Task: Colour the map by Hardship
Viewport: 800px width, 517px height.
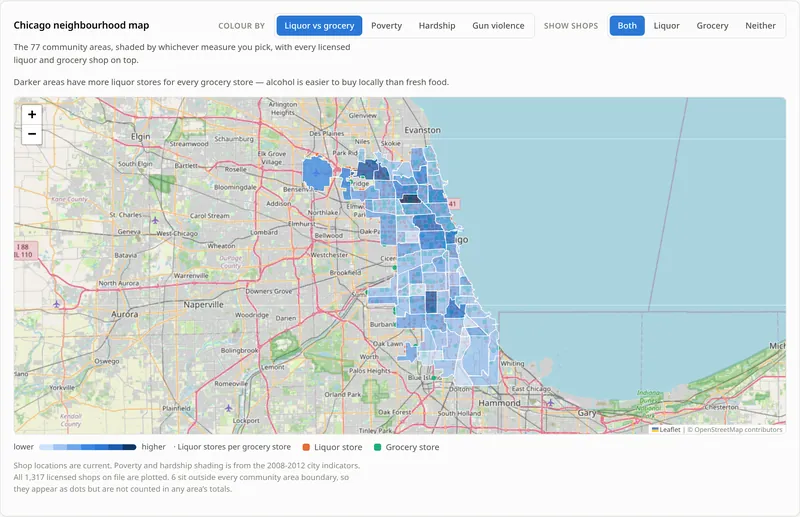Action: click(437, 26)
